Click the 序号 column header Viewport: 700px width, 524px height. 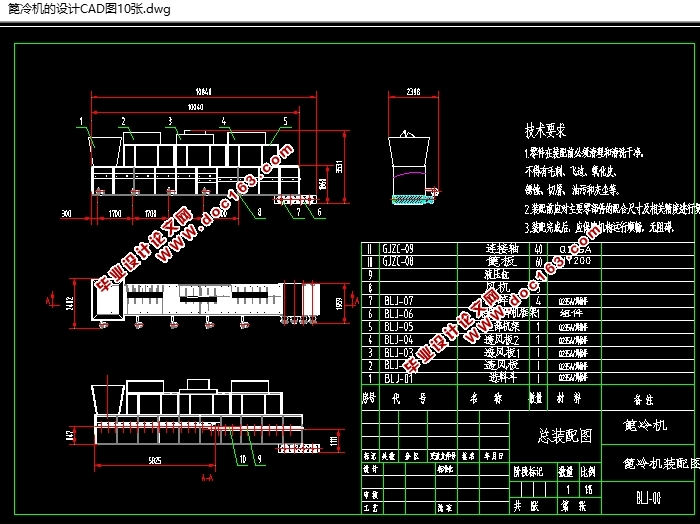click(x=369, y=397)
